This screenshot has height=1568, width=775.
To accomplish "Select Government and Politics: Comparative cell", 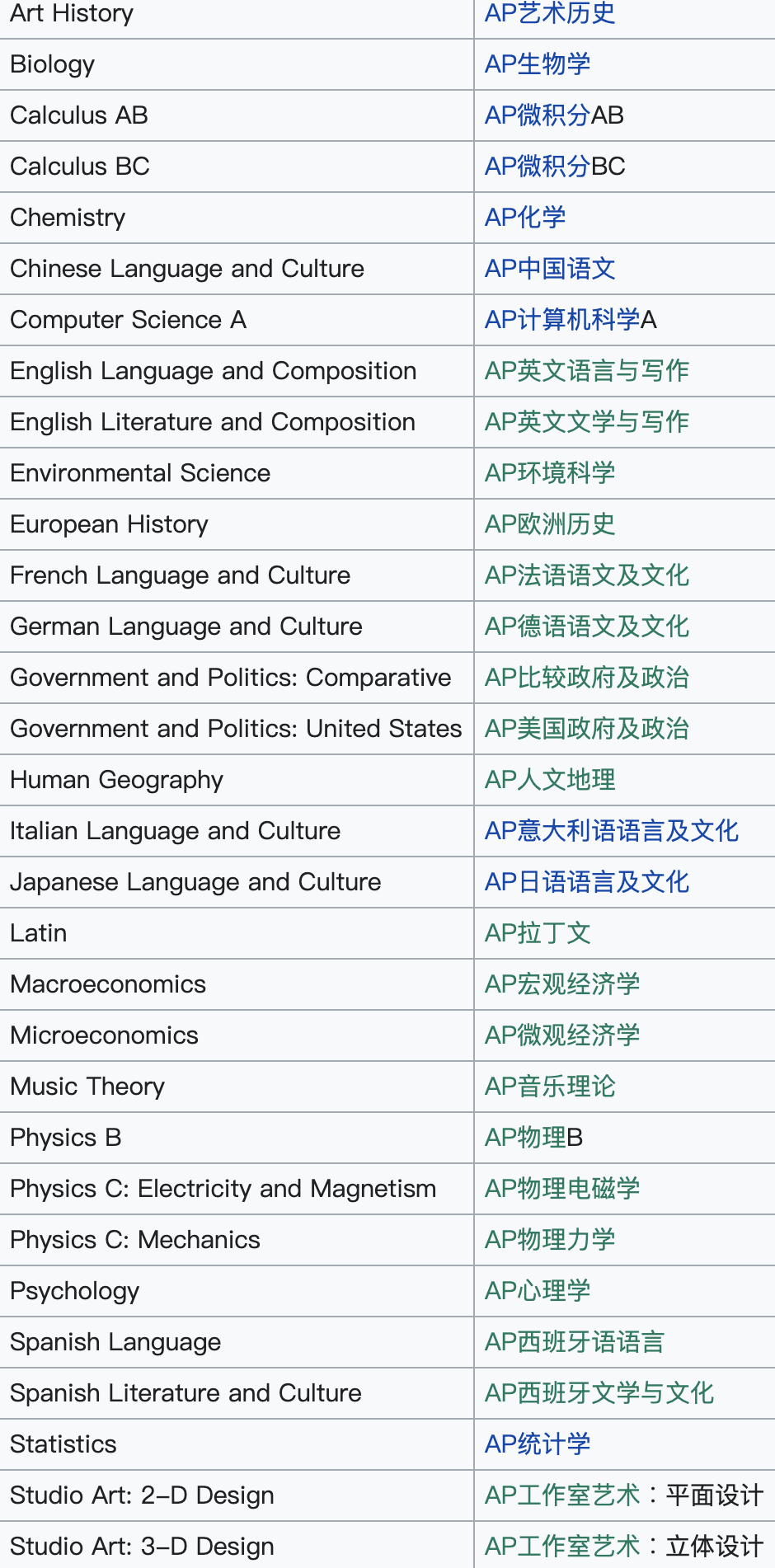I will (237, 678).
